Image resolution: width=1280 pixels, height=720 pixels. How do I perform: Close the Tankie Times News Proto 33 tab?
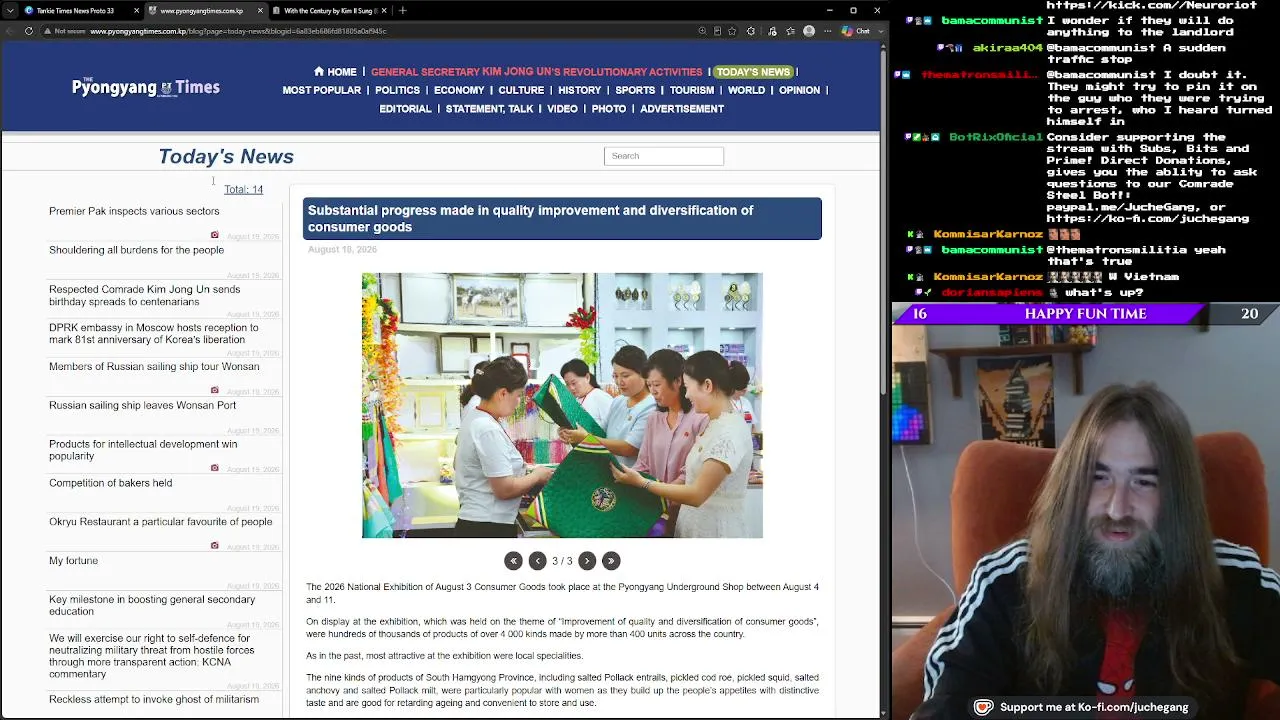coord(136,11)
